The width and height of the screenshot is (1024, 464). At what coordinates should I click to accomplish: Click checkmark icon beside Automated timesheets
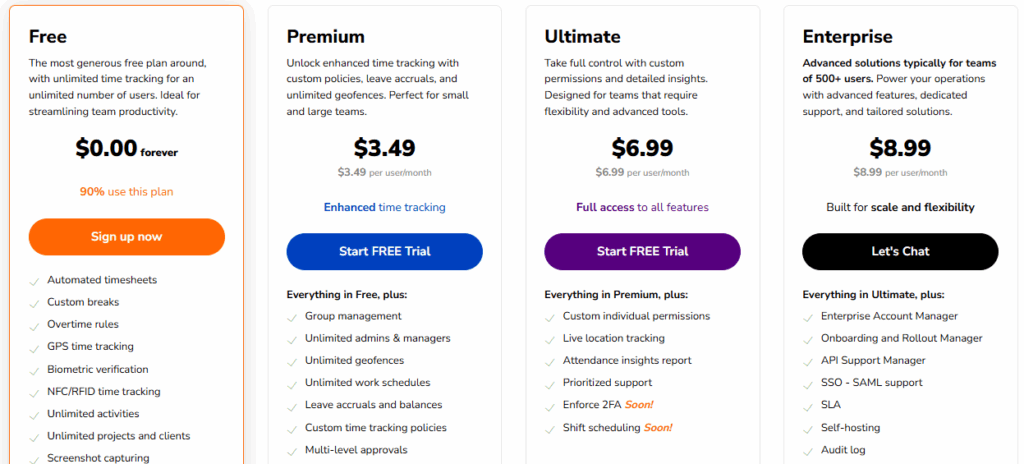(x=35, y=281)
